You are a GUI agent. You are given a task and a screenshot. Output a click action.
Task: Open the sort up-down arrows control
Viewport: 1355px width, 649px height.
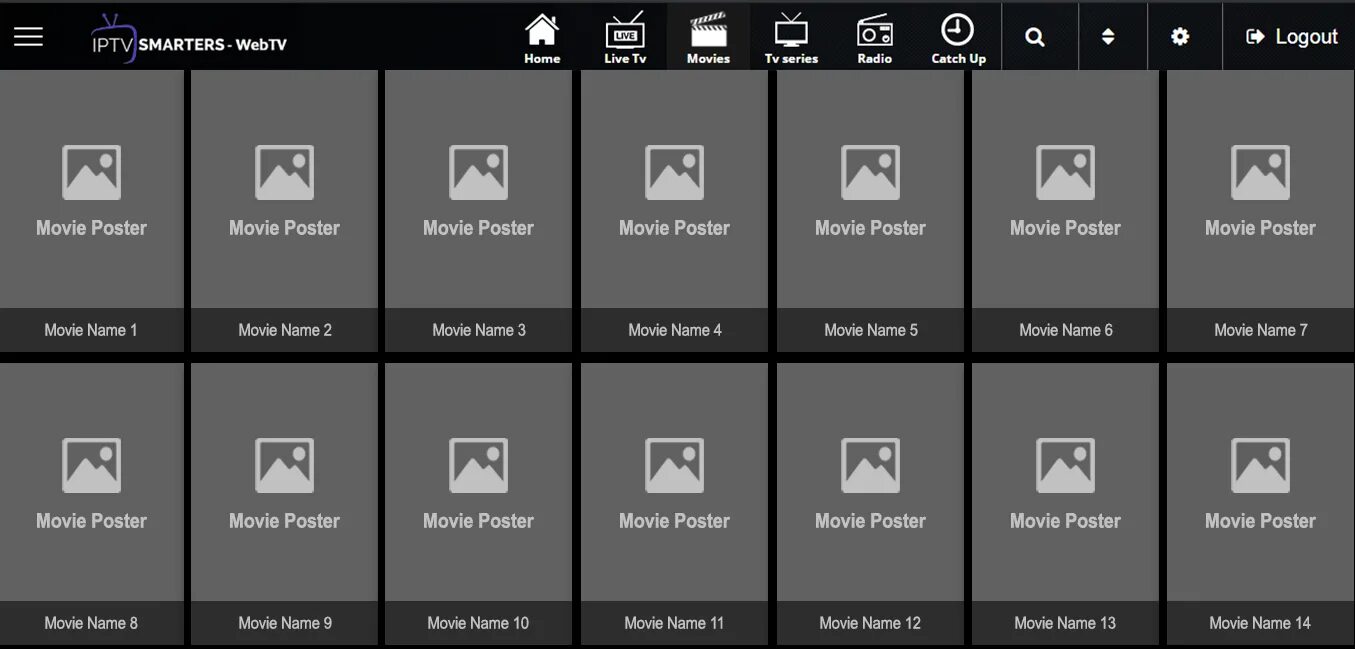tap(1108, 37)
